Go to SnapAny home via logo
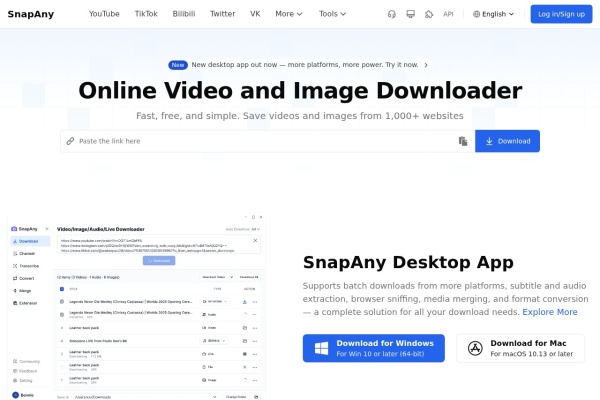The image size is (600, 400). 31,14
